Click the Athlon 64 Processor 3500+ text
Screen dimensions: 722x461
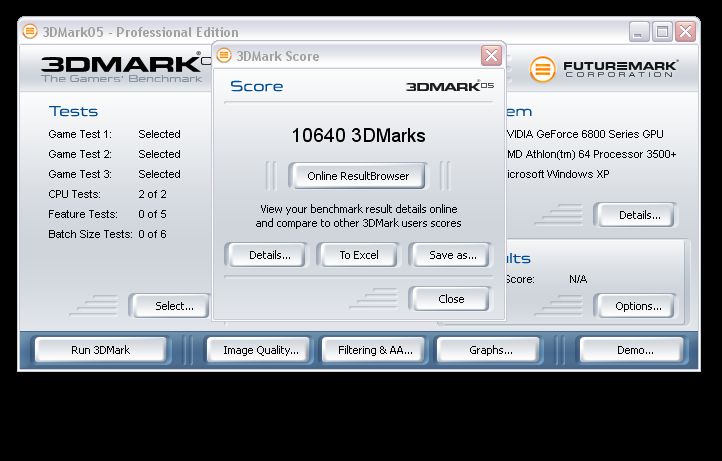(591, 154)
